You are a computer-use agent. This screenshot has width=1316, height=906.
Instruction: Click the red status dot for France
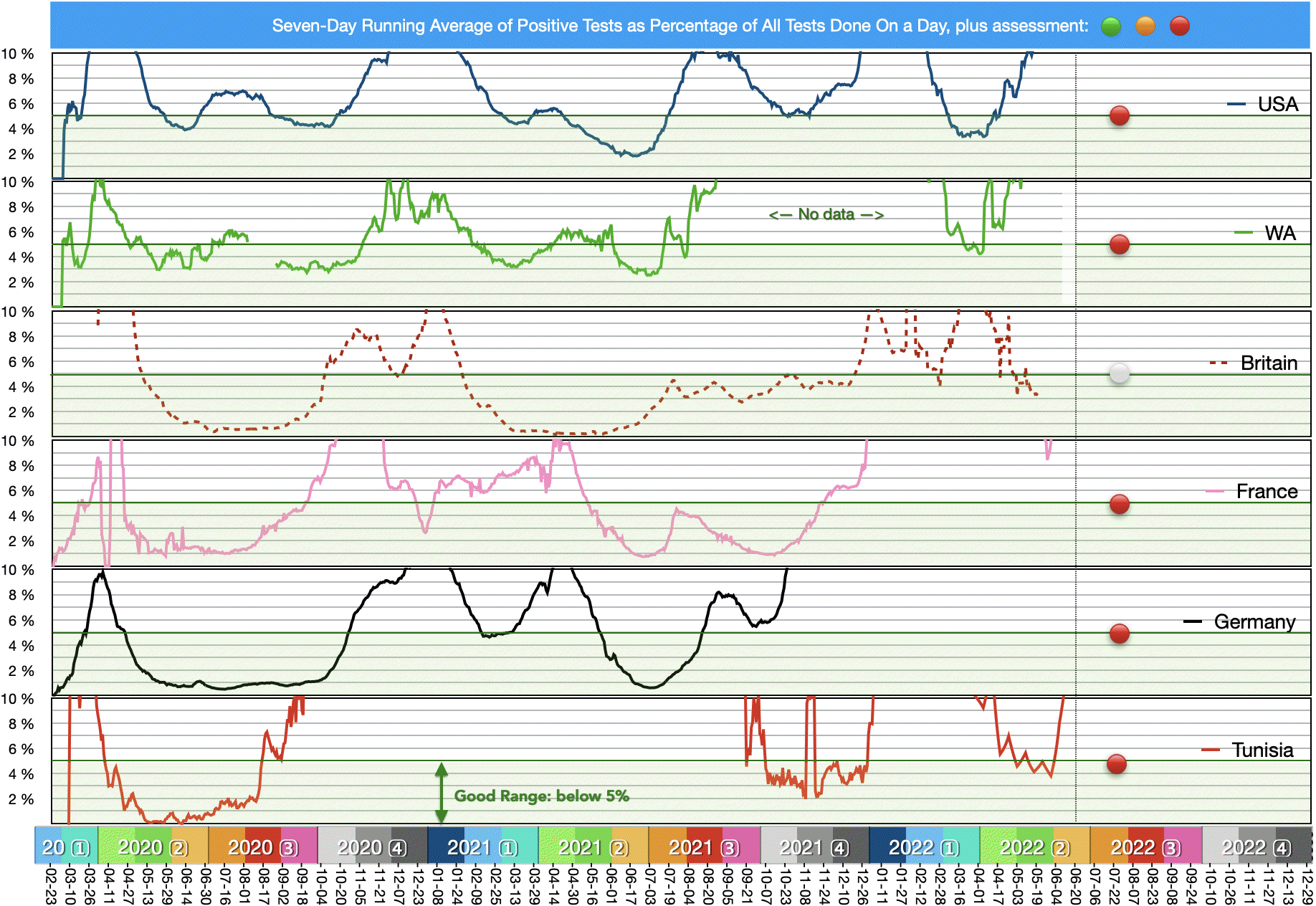(1119, 505)
